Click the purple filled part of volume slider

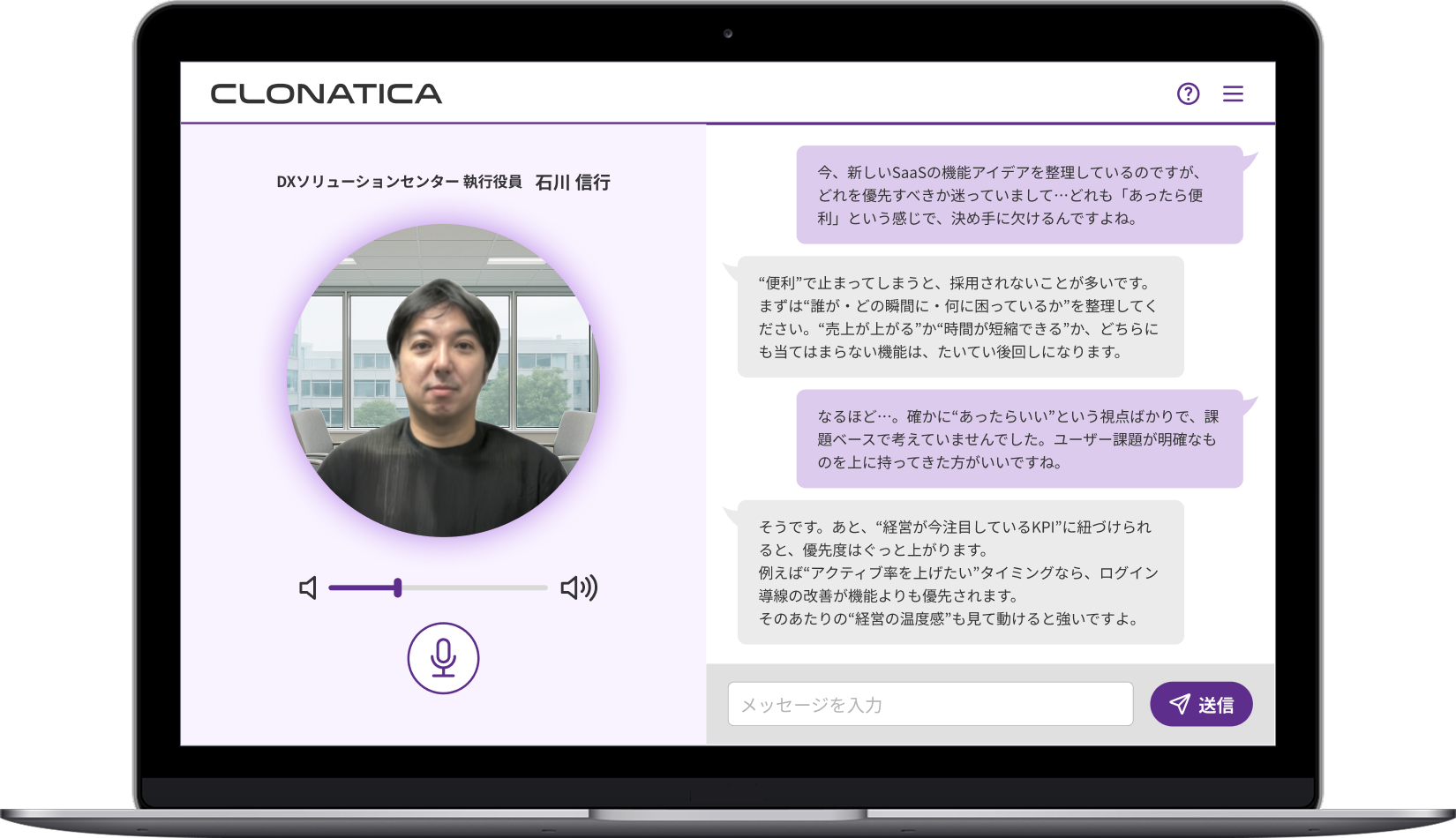[362, 587]
